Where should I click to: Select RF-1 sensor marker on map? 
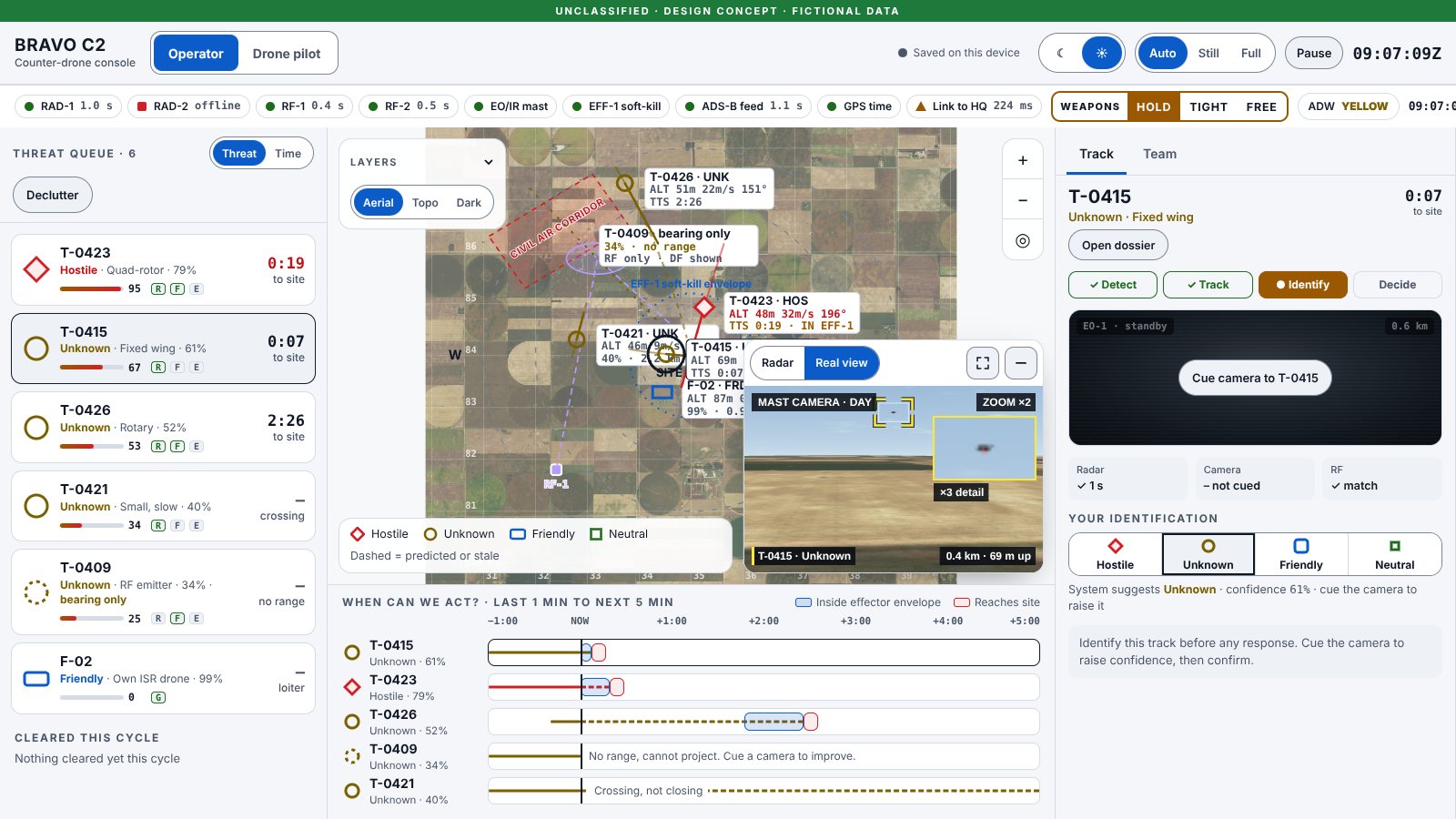(556, 470)
